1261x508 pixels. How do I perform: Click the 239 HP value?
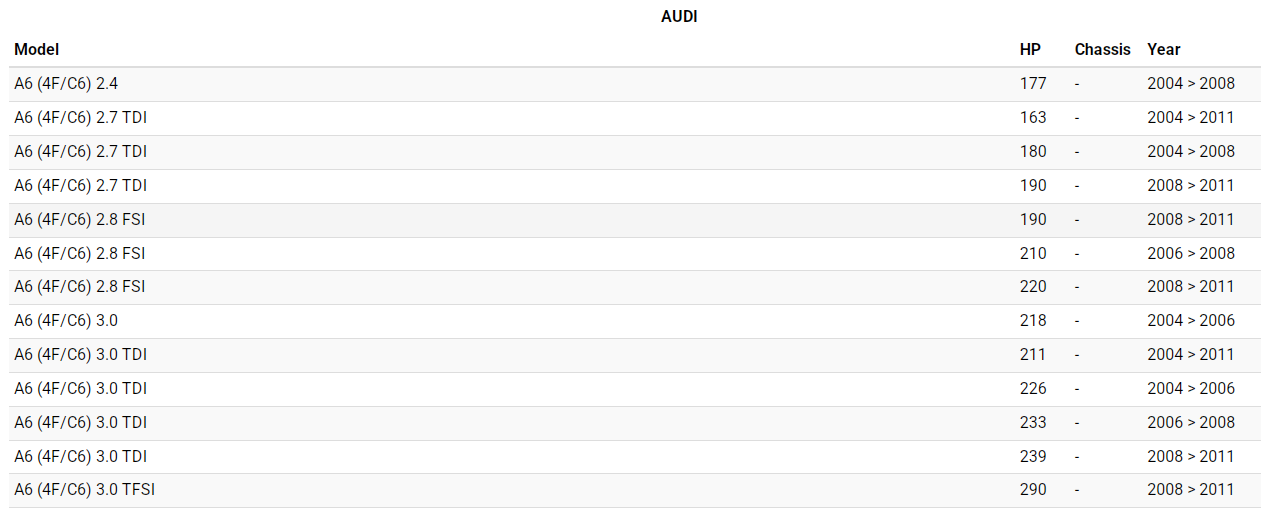[1033, 457]
